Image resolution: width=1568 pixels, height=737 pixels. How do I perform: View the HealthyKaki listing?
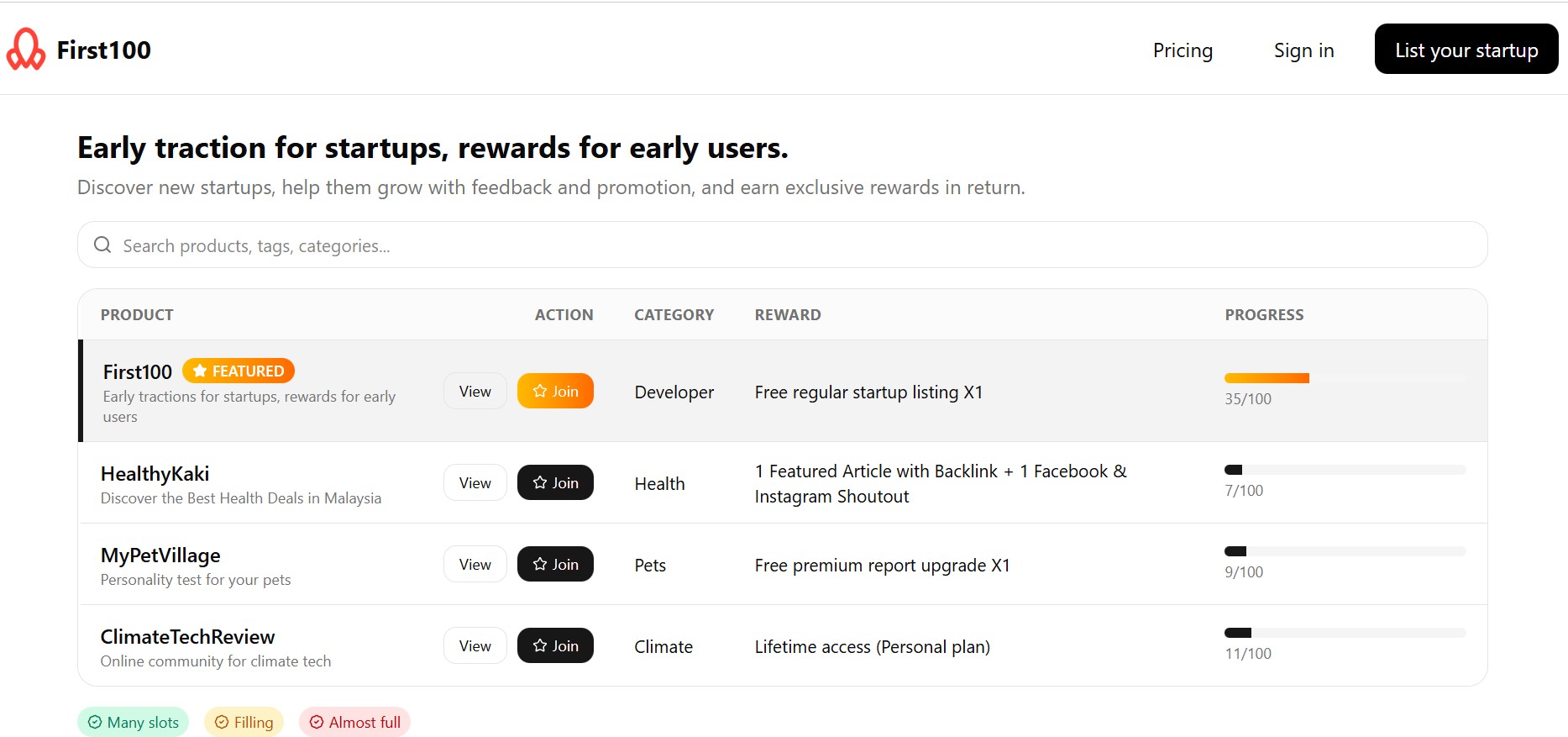point(475,483)
